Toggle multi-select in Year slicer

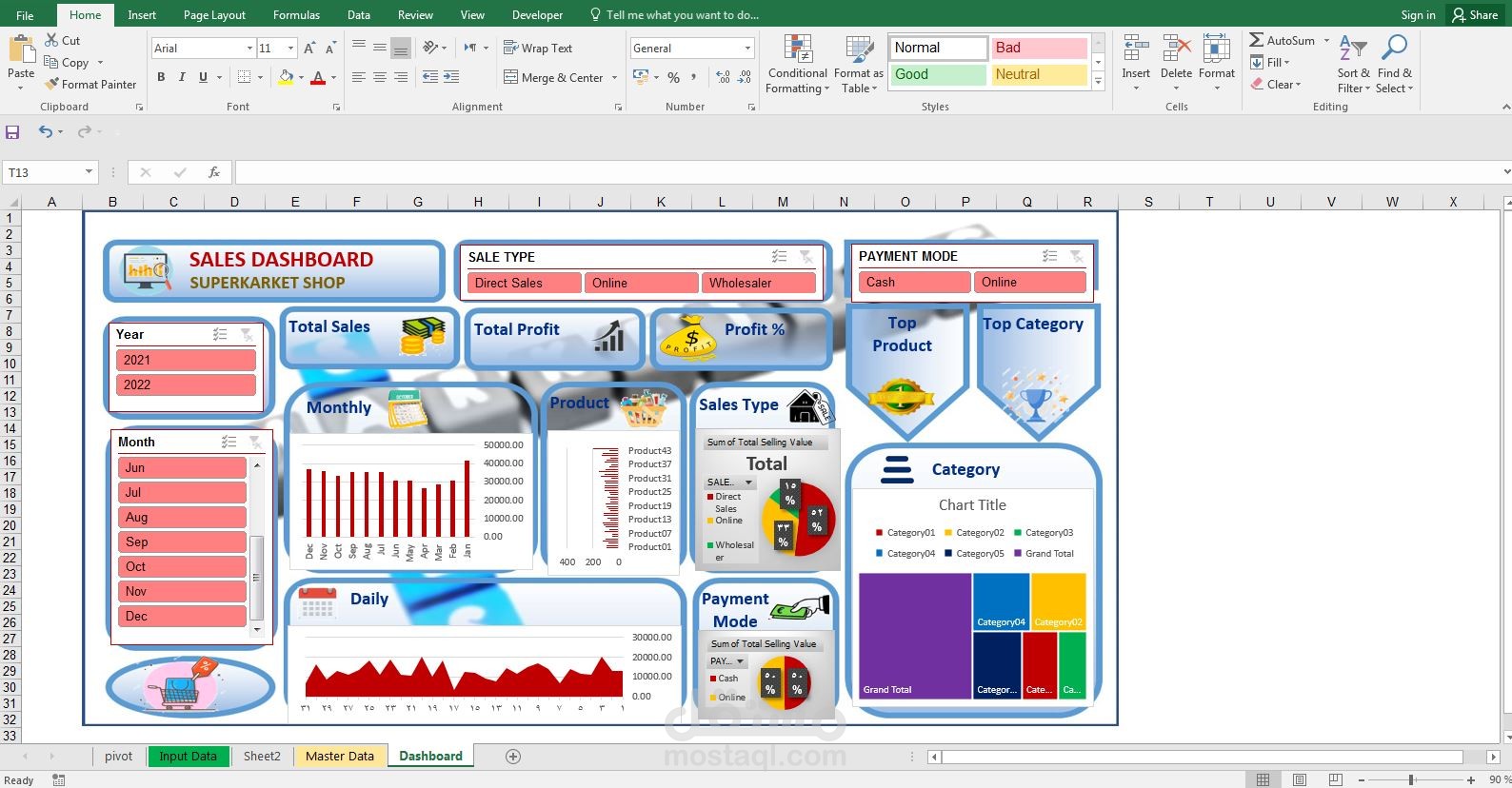pyautogui.click(x=220, y=334)
